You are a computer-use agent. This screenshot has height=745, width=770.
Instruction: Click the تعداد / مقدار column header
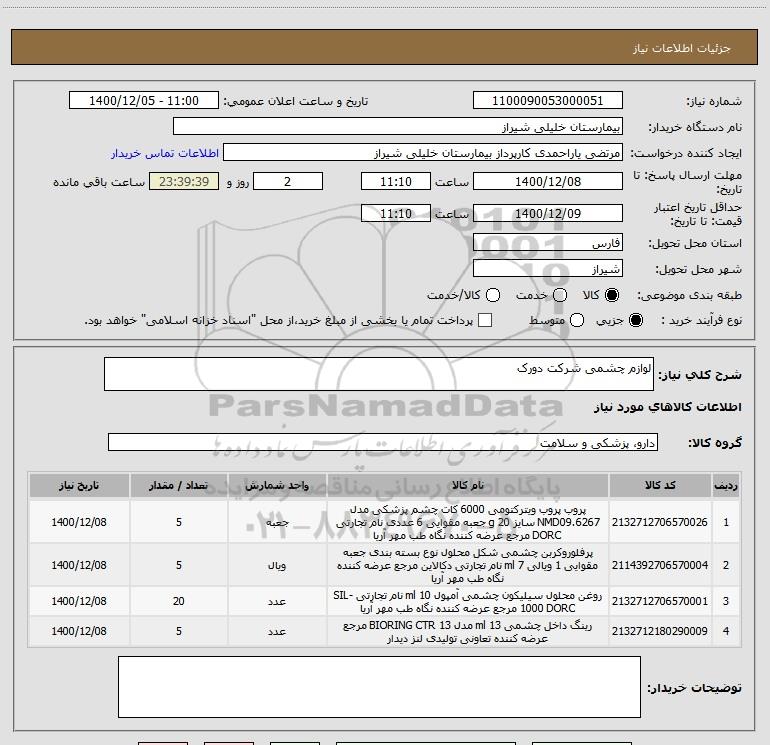179,486
